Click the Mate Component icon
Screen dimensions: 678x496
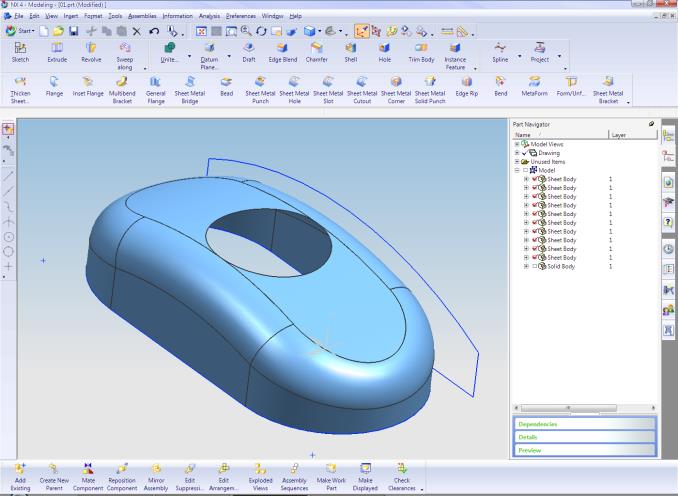tap(88, 477)
